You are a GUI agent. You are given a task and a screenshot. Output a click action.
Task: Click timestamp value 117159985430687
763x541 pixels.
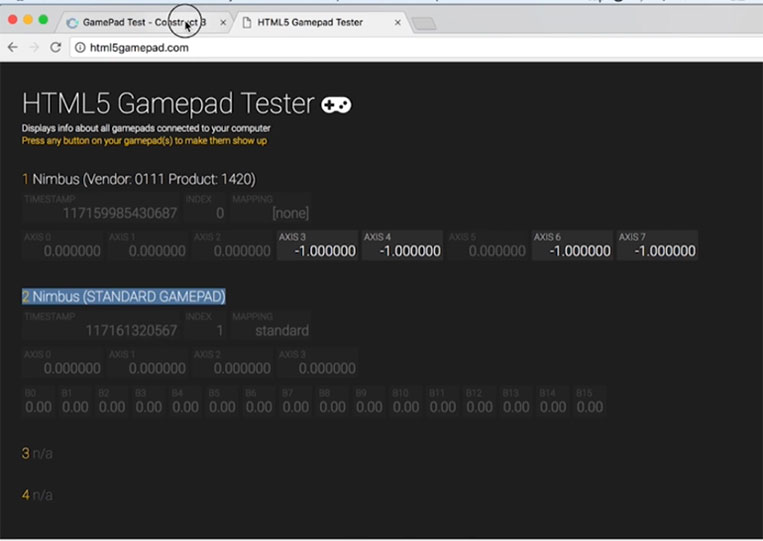coord(120,213)
